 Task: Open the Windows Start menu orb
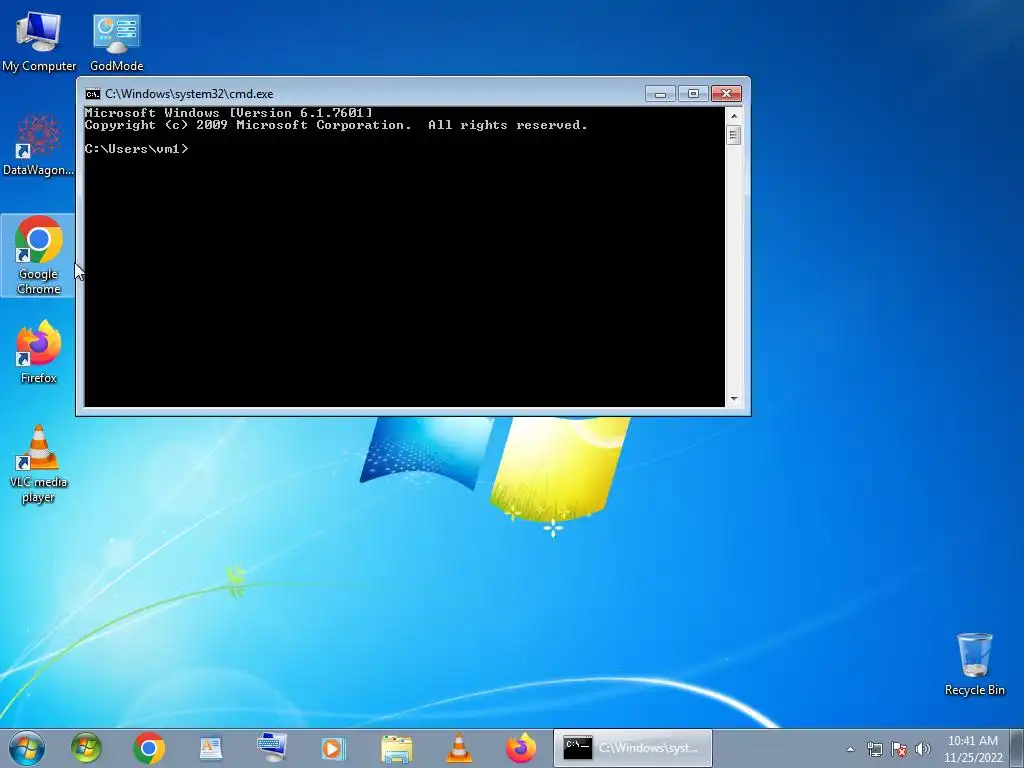coord(27,748)
